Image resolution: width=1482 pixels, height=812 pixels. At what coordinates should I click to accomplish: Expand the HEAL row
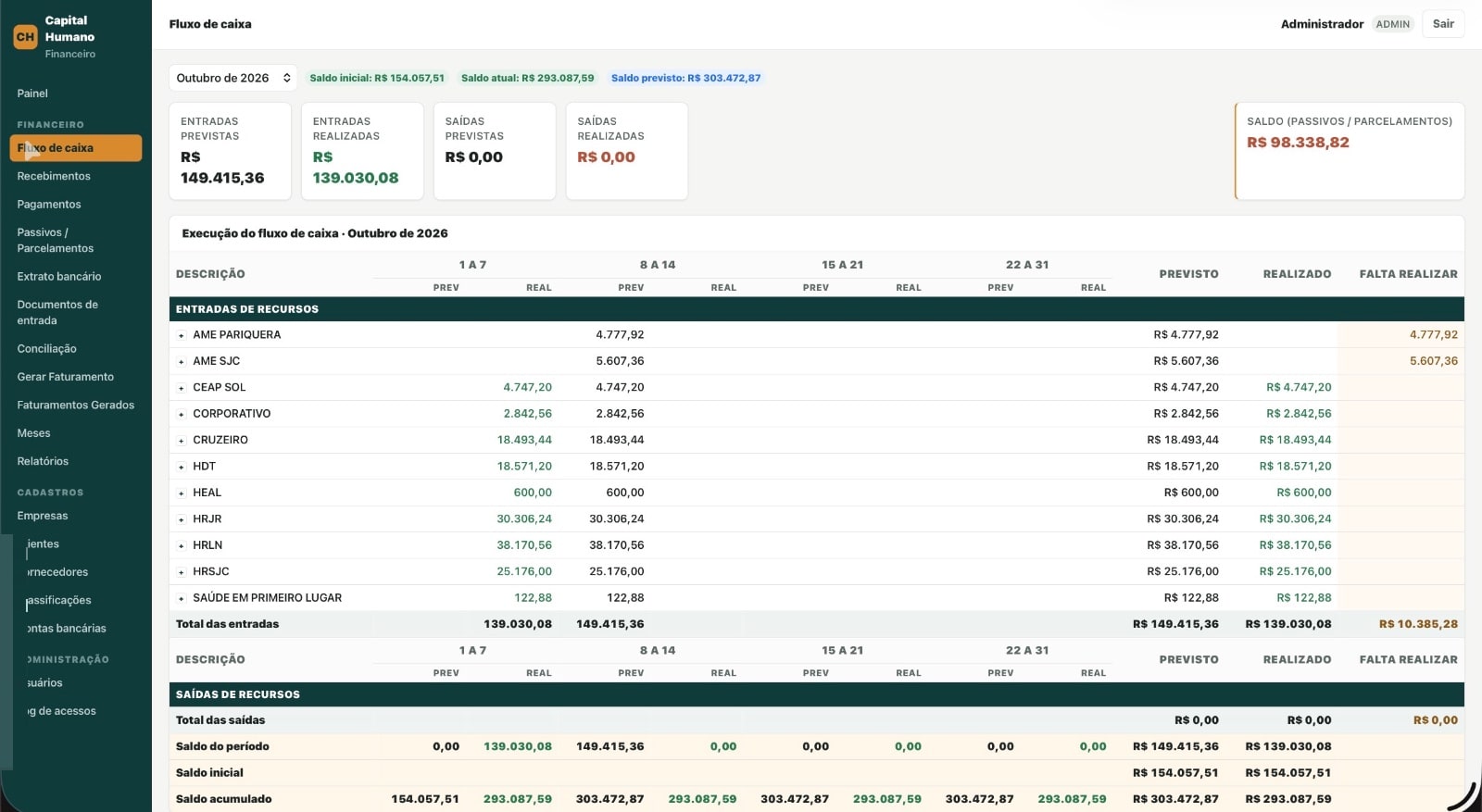(x=182, y=493)
